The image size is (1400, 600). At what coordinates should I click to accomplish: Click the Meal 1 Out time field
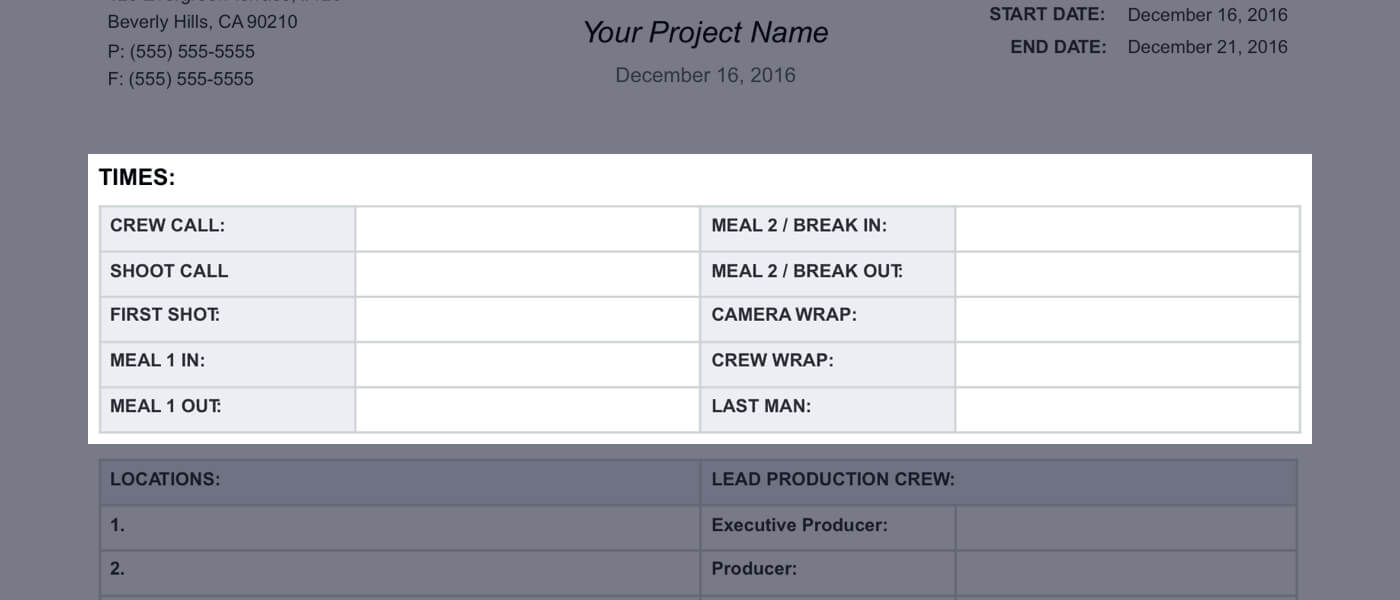click(x=527, y=410)
